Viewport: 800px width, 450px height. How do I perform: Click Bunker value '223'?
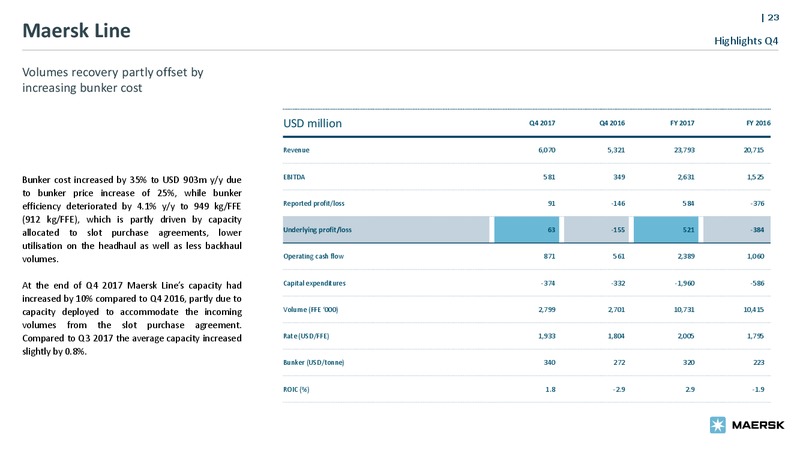[759, 363]
